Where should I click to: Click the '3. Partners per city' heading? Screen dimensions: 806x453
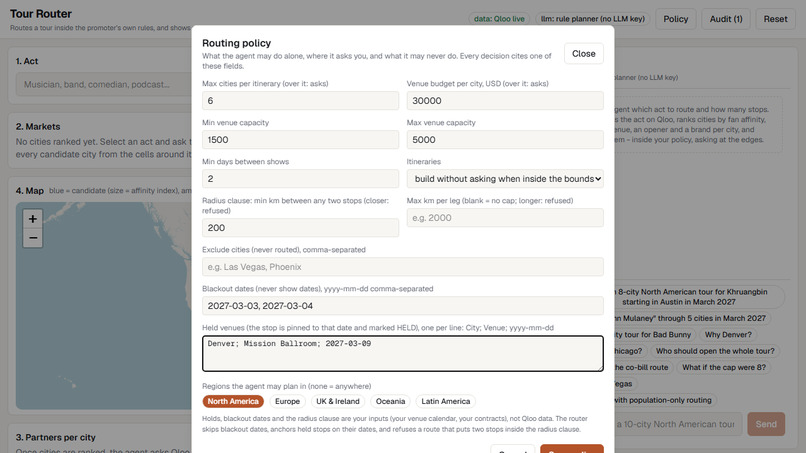(x=56, y=438)
